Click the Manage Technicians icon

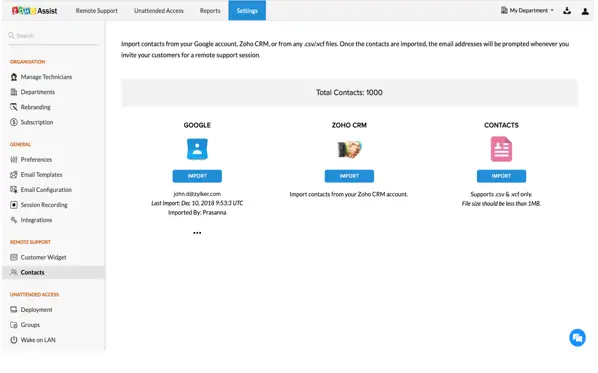(14, 77)
